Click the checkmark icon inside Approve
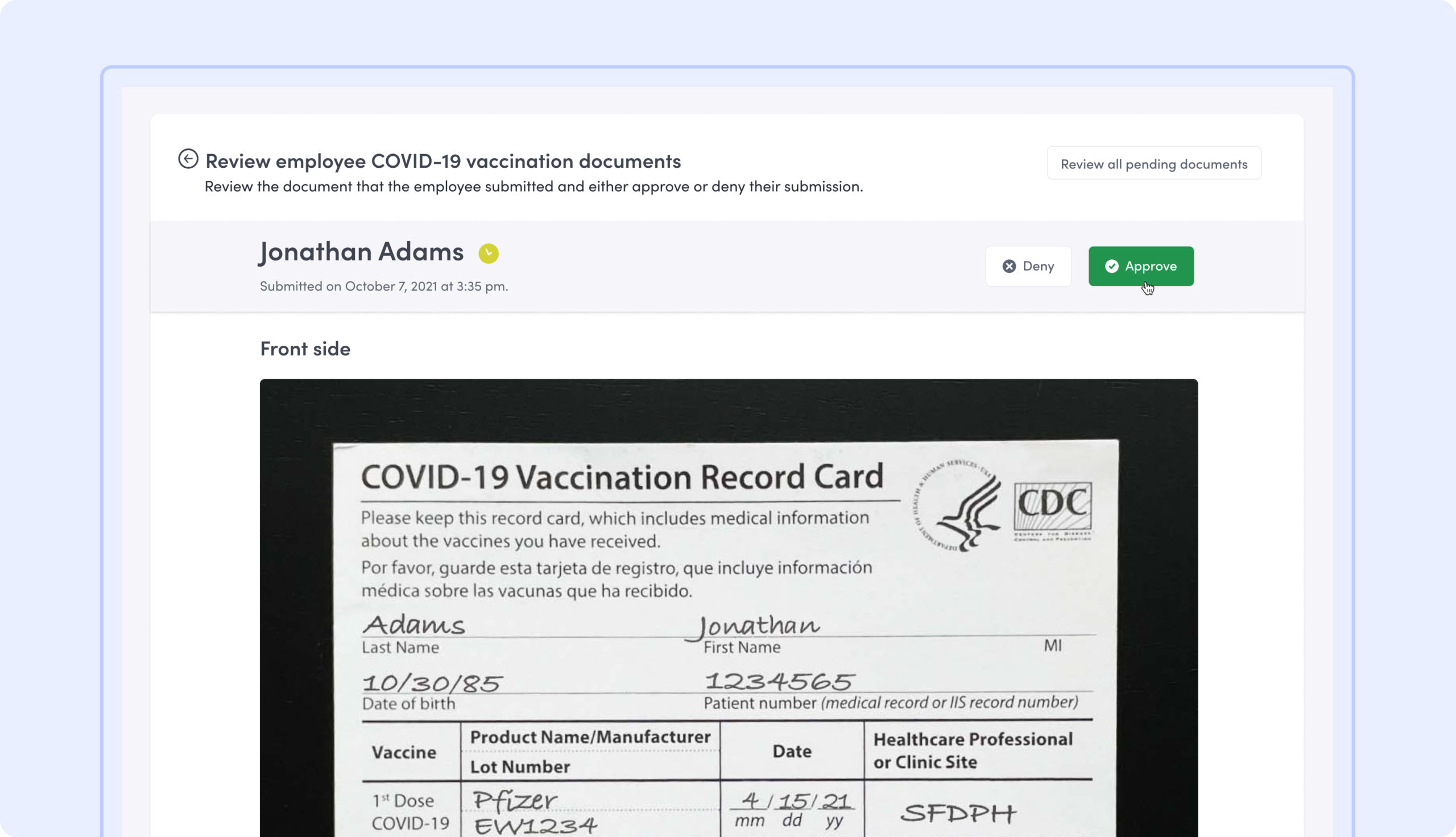Viewport: 1456px width, 837px height. [1111, 266]
